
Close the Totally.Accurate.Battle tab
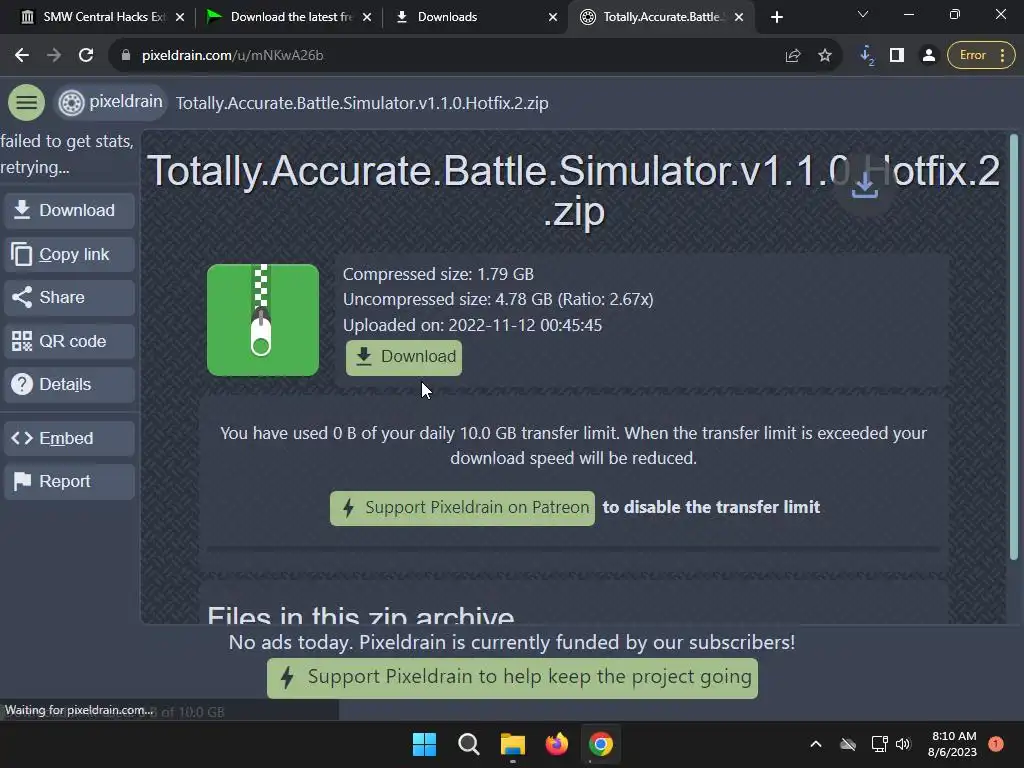pyautogui.click(x=739, y=17)
